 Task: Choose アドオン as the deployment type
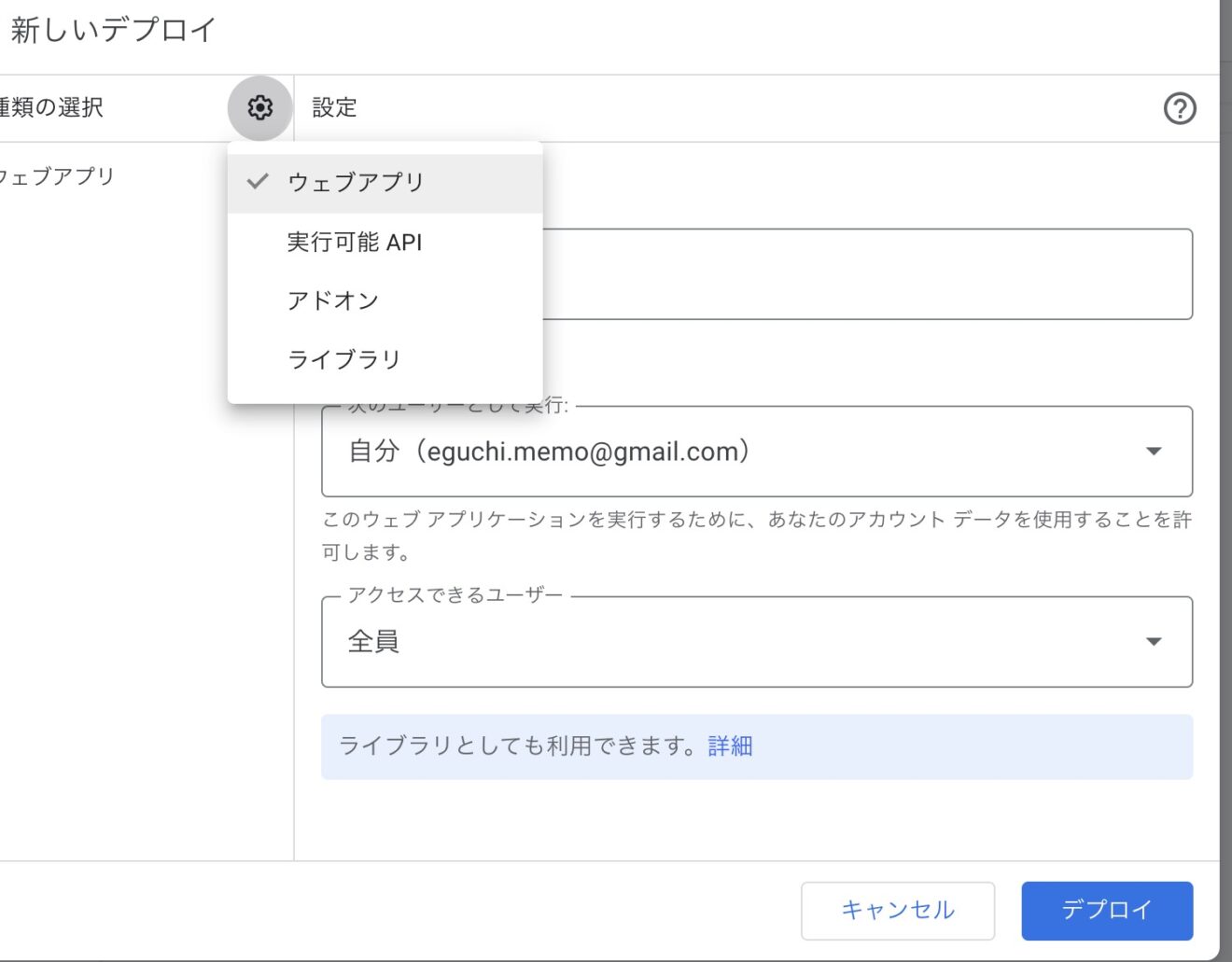tap(334, 300)
